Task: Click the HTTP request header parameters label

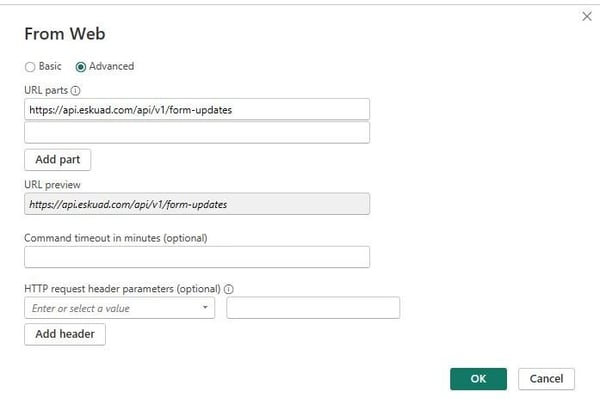Action: coord(122,289)
